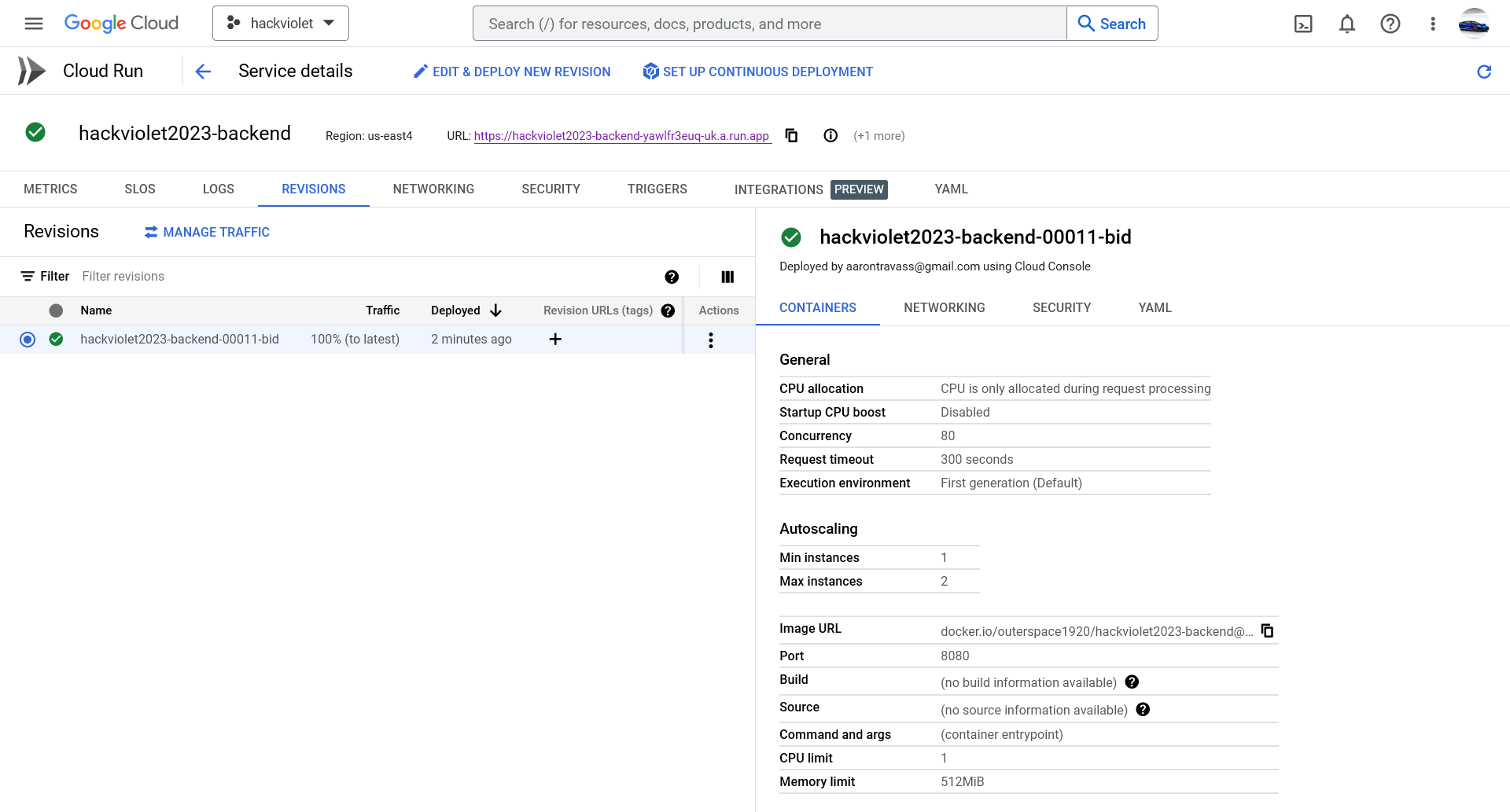This screenshot has width=1510, height=812.
Task: Open the revision Containers tab
Action: pos(818,307)
